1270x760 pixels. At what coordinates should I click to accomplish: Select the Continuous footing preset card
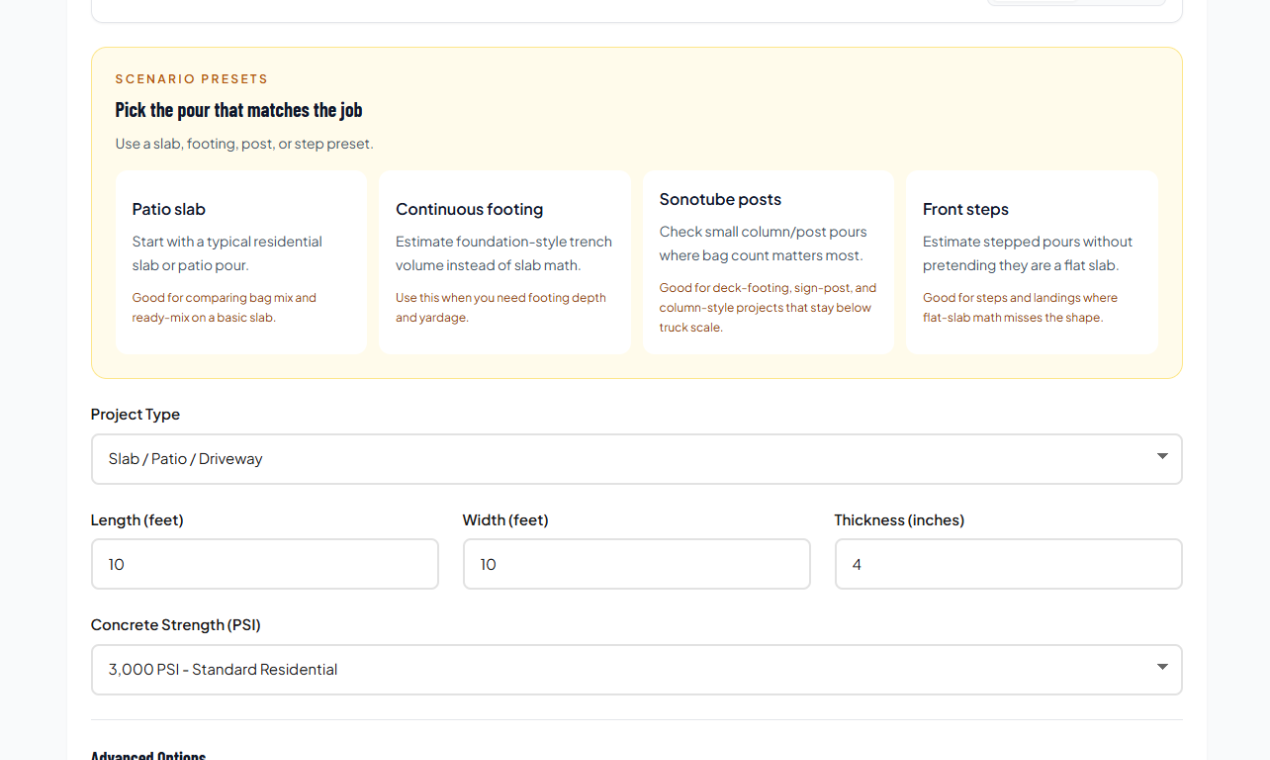504,261
